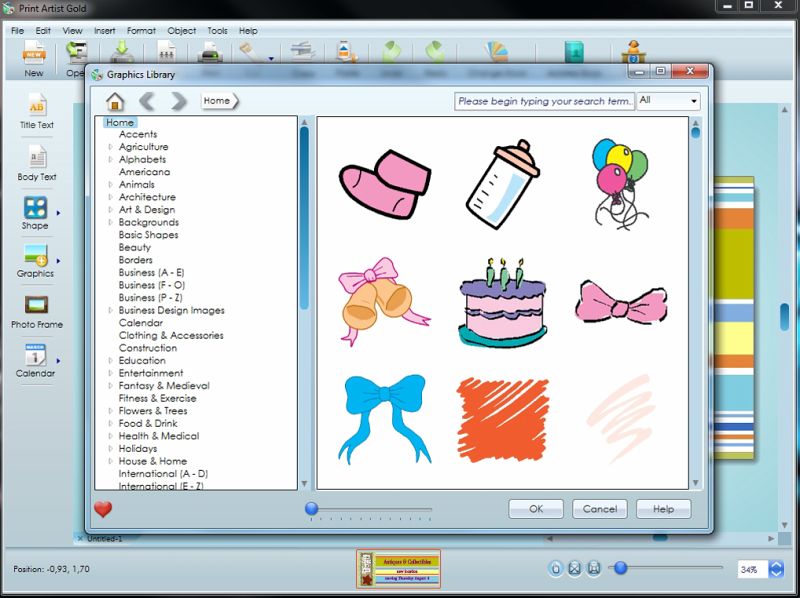Click the thumbnail size slider handle
This screenshot has height=598, width=800.
(x=311, y=508)
